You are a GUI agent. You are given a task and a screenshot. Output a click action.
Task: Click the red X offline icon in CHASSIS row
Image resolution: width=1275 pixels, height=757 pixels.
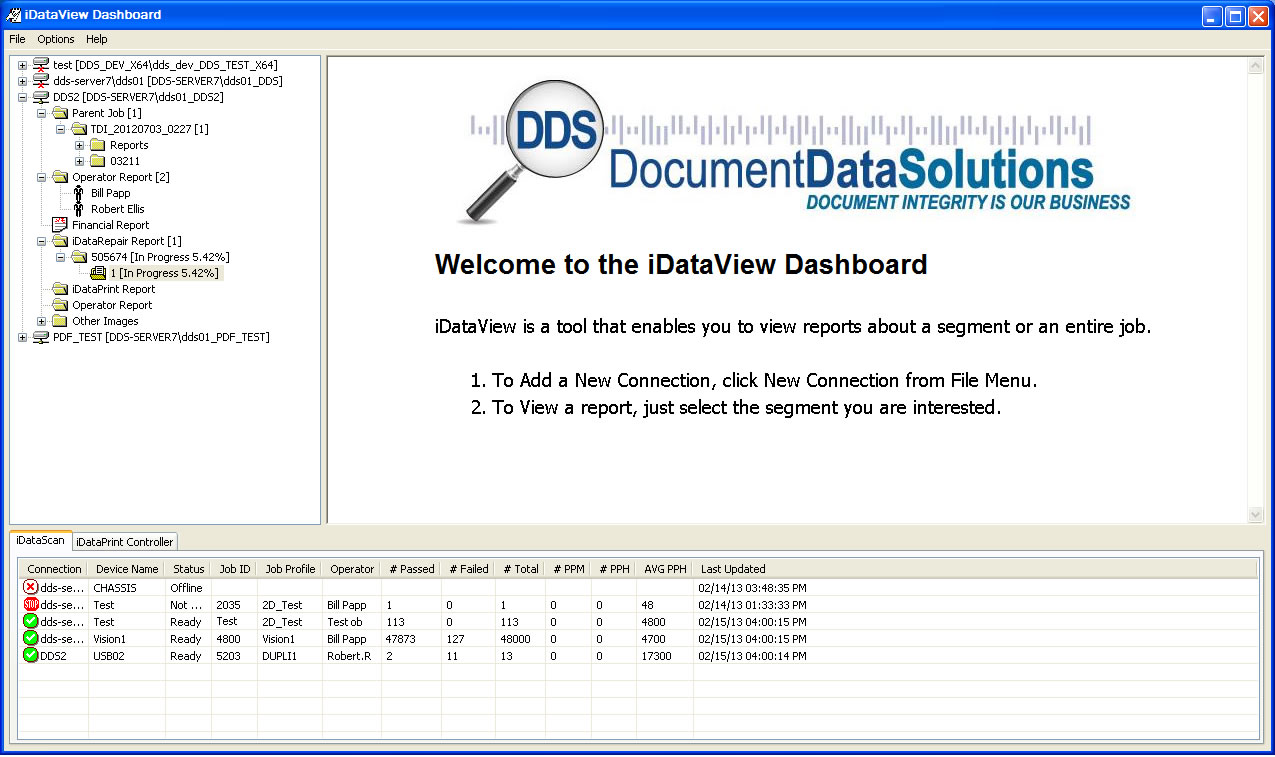(x=31, y=587)
